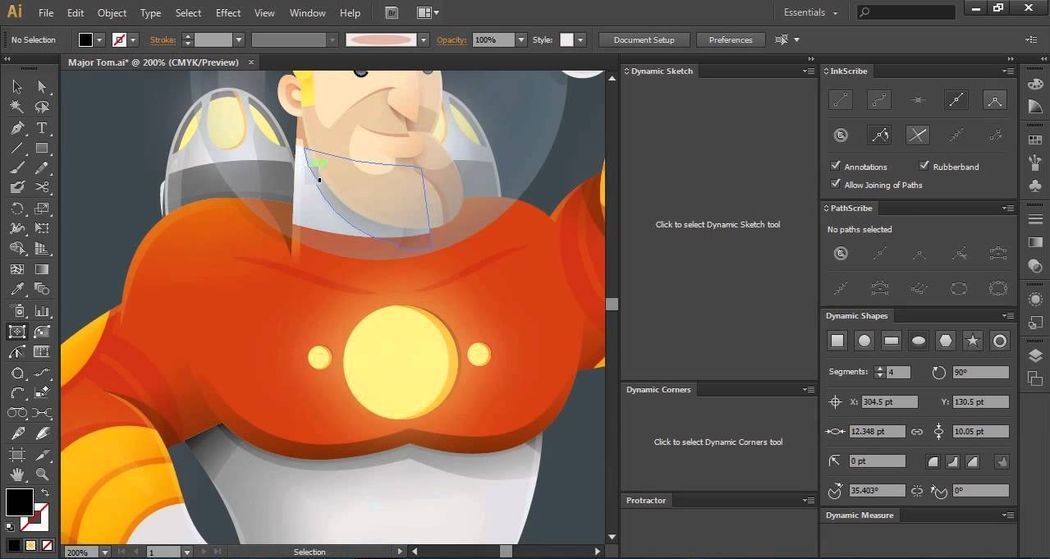Uncheck Allow Joining of Paths checkbox

coord(835,183)
